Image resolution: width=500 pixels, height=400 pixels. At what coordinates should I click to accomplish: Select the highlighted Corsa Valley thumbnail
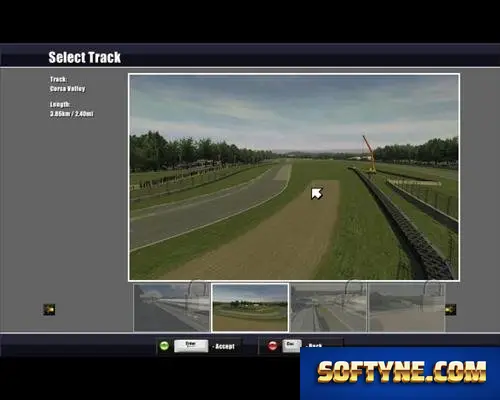250,308
